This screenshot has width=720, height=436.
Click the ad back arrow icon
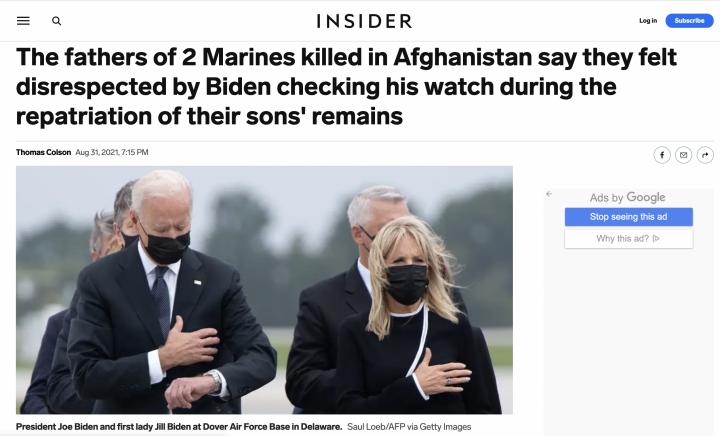(x=549, y=194)
